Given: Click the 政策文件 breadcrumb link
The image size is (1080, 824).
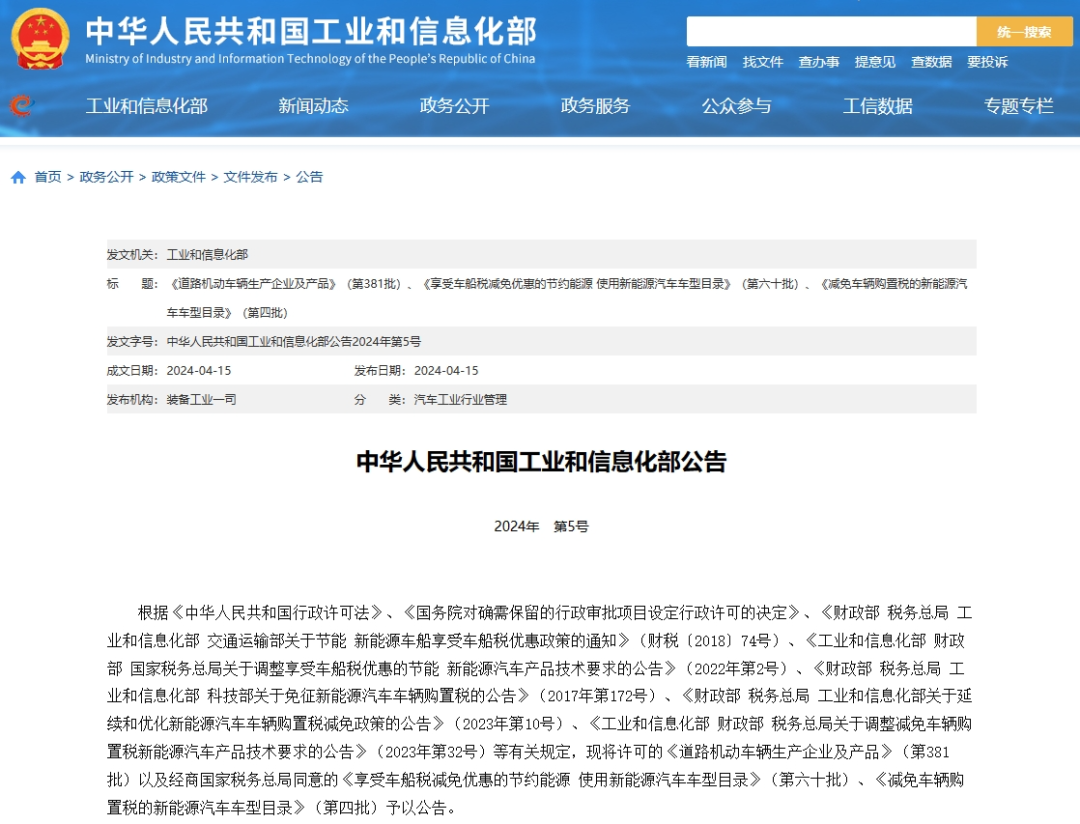Looking at the screenshot, I should click(177, 177).
